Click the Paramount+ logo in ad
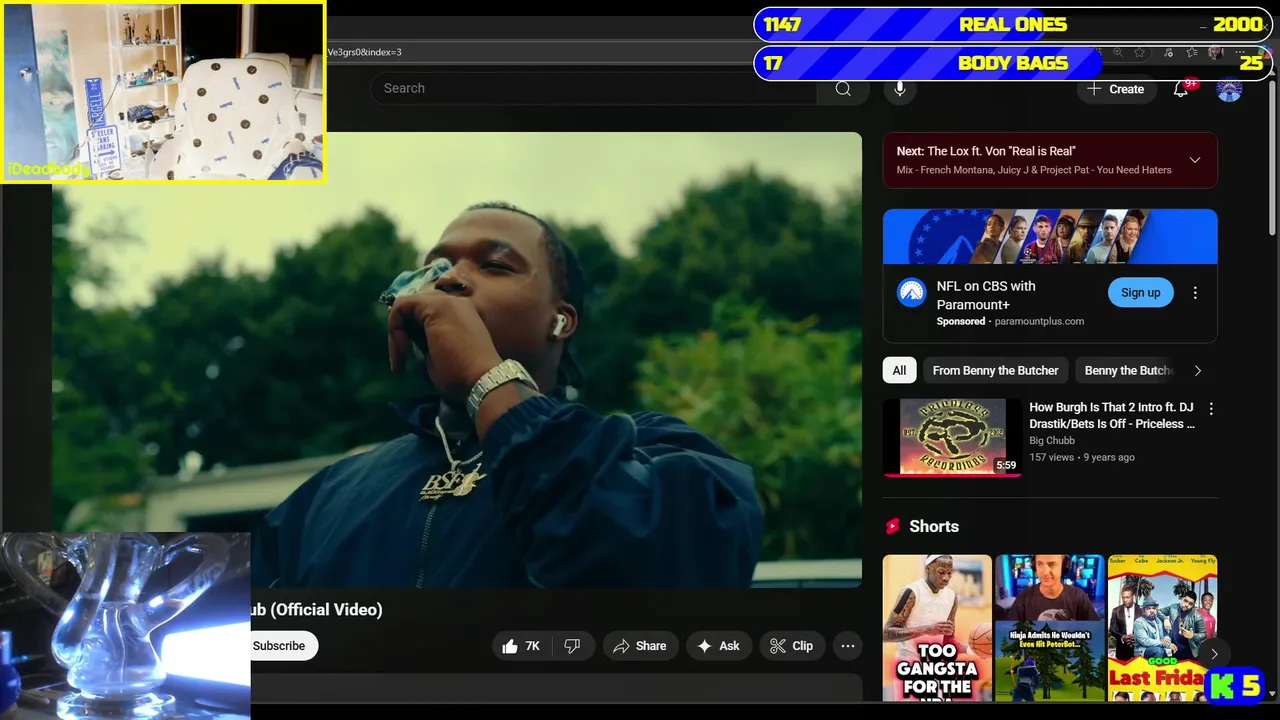 (x=911, y=293)
